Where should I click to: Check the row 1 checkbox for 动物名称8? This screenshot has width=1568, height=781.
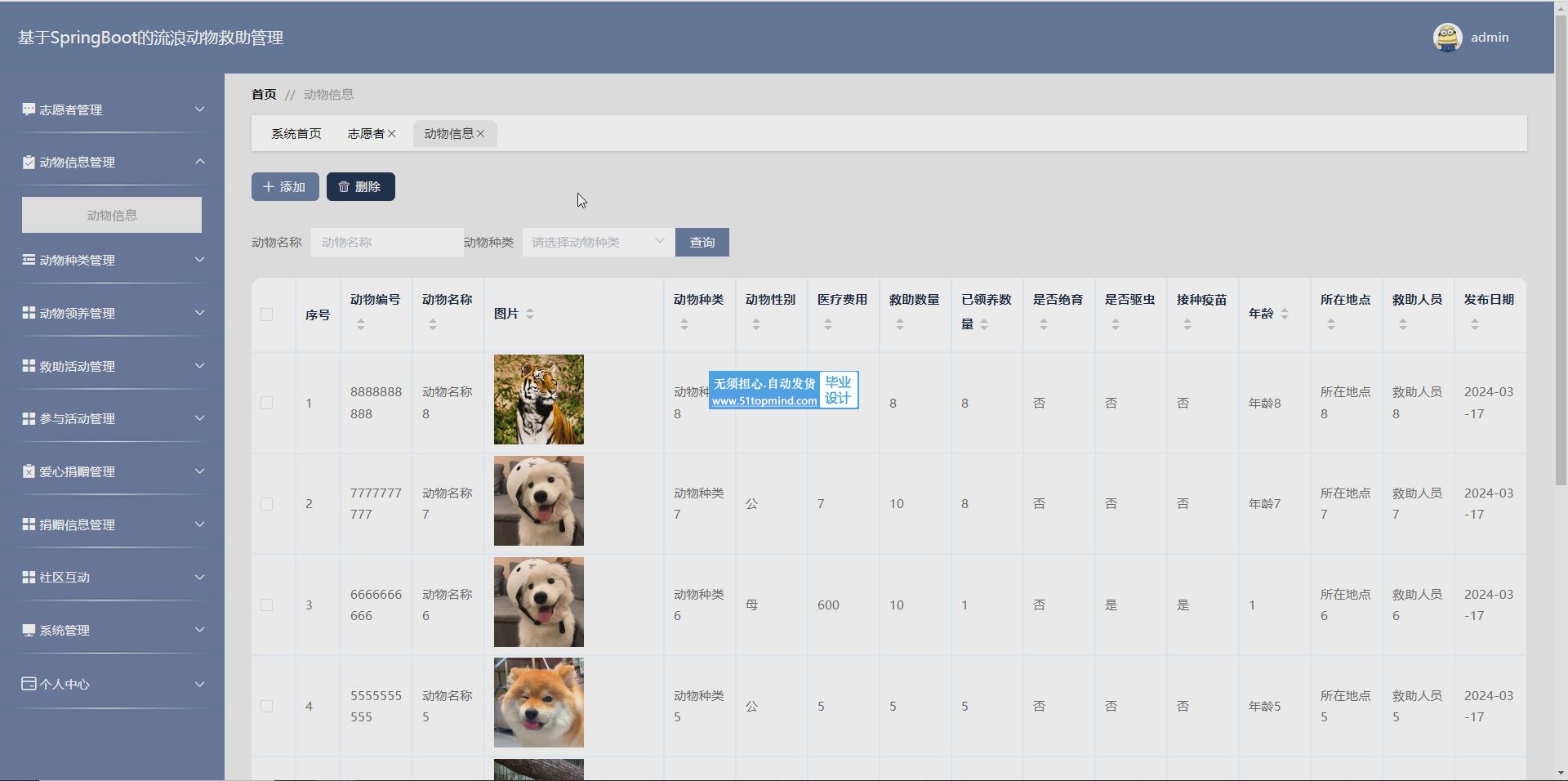click(266, 403)
